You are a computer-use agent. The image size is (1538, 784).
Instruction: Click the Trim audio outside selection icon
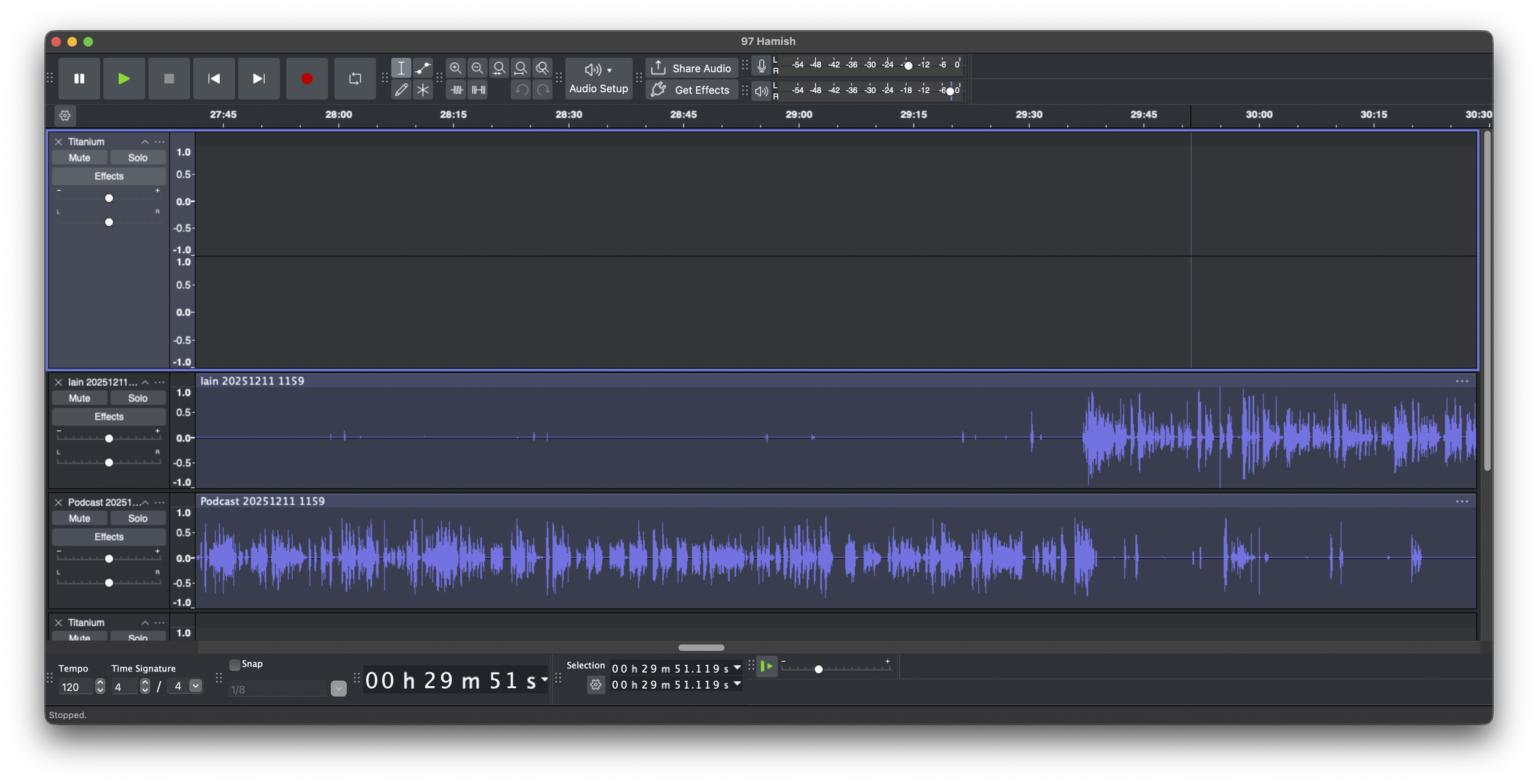pos(456,90)
